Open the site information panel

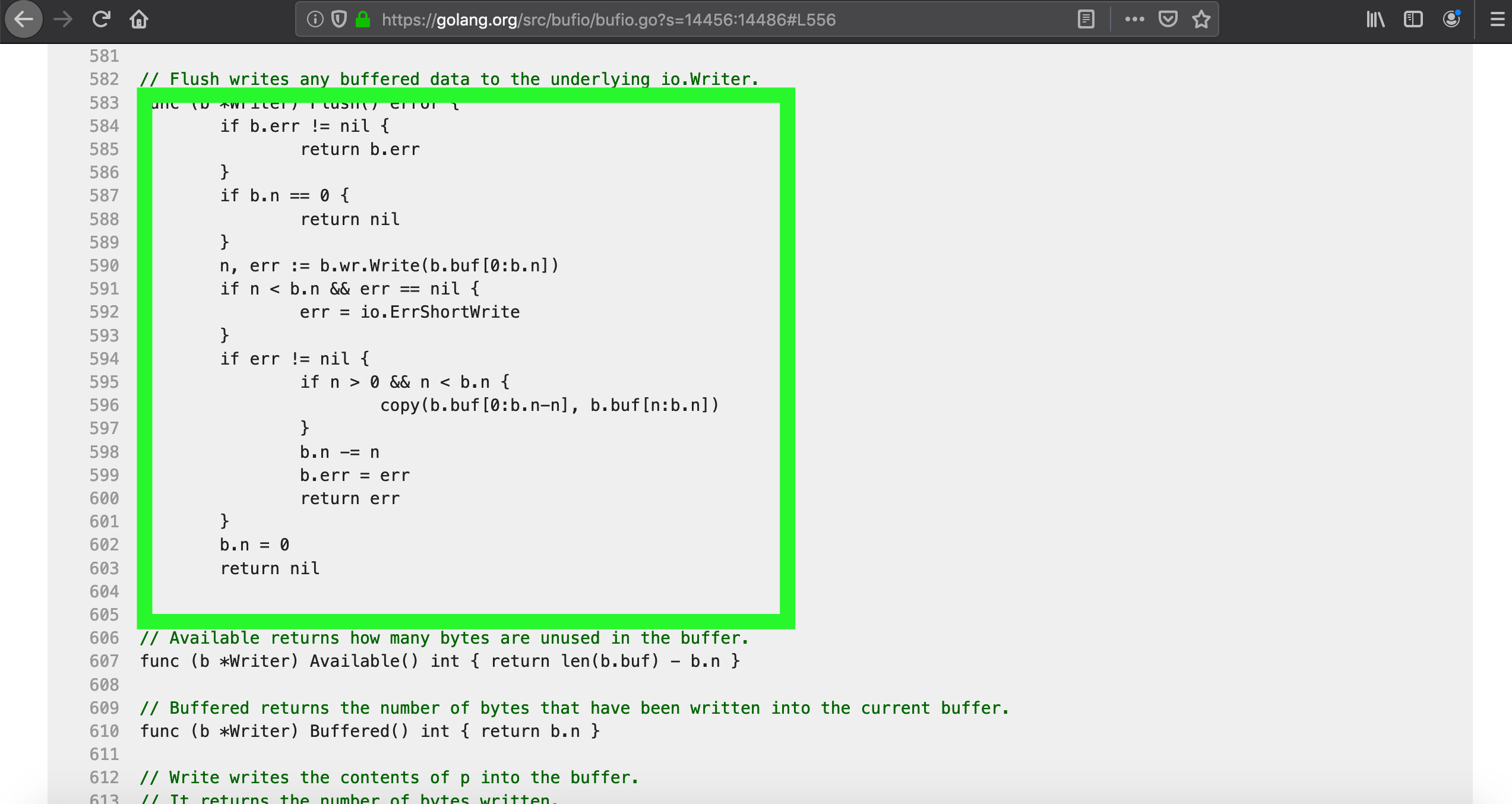click(314, 19)
